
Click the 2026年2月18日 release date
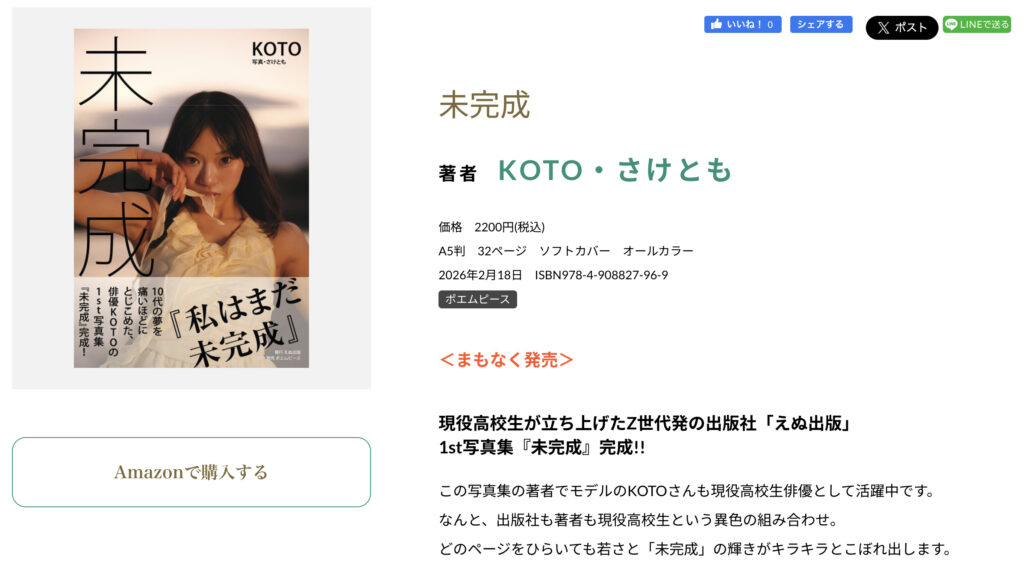[480, 275]
